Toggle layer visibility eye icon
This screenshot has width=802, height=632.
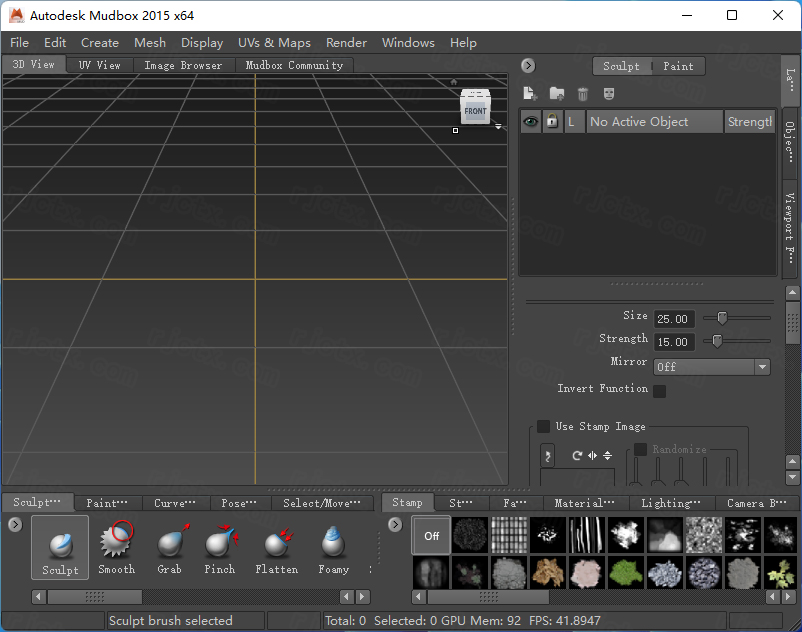point(531,122)
